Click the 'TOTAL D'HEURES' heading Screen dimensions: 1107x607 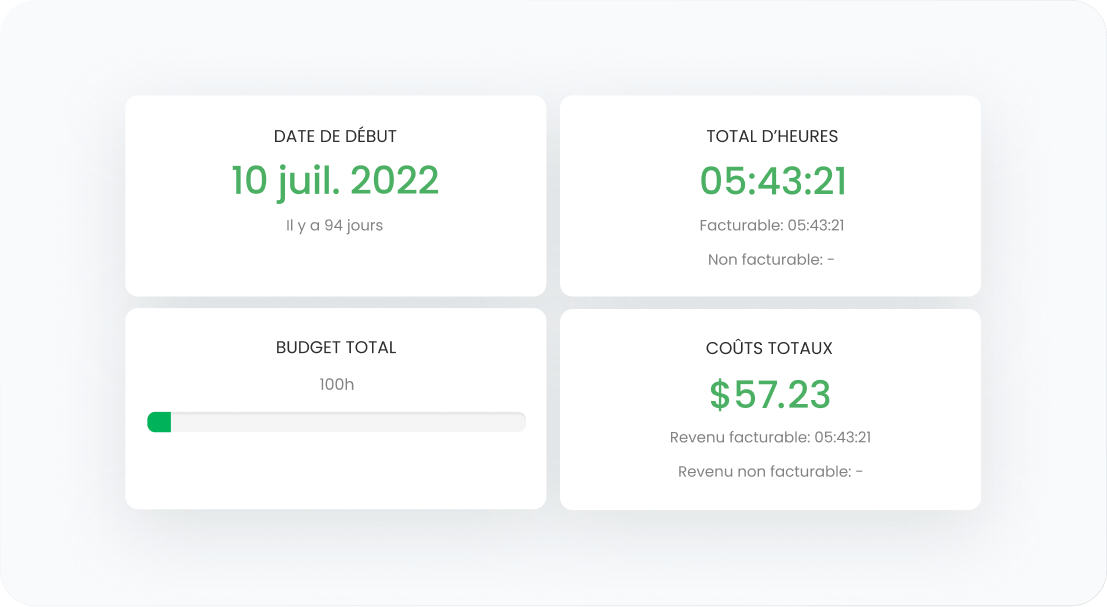pos(772,136)
